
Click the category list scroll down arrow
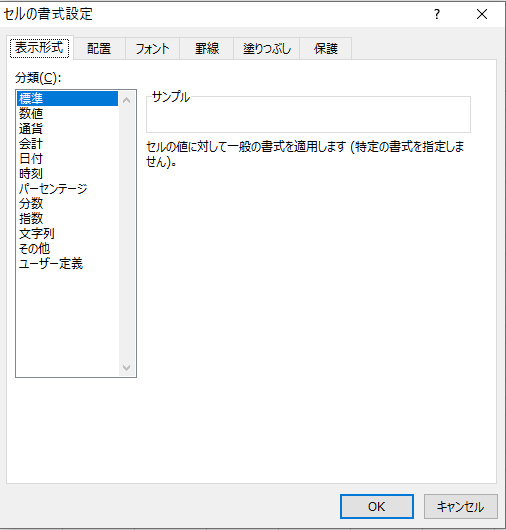click(x=127, y=367)
